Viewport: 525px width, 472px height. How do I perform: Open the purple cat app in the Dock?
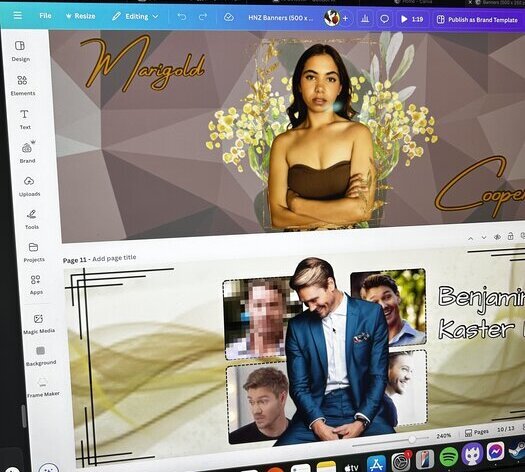pyautogui.click(x=472, y=454)
